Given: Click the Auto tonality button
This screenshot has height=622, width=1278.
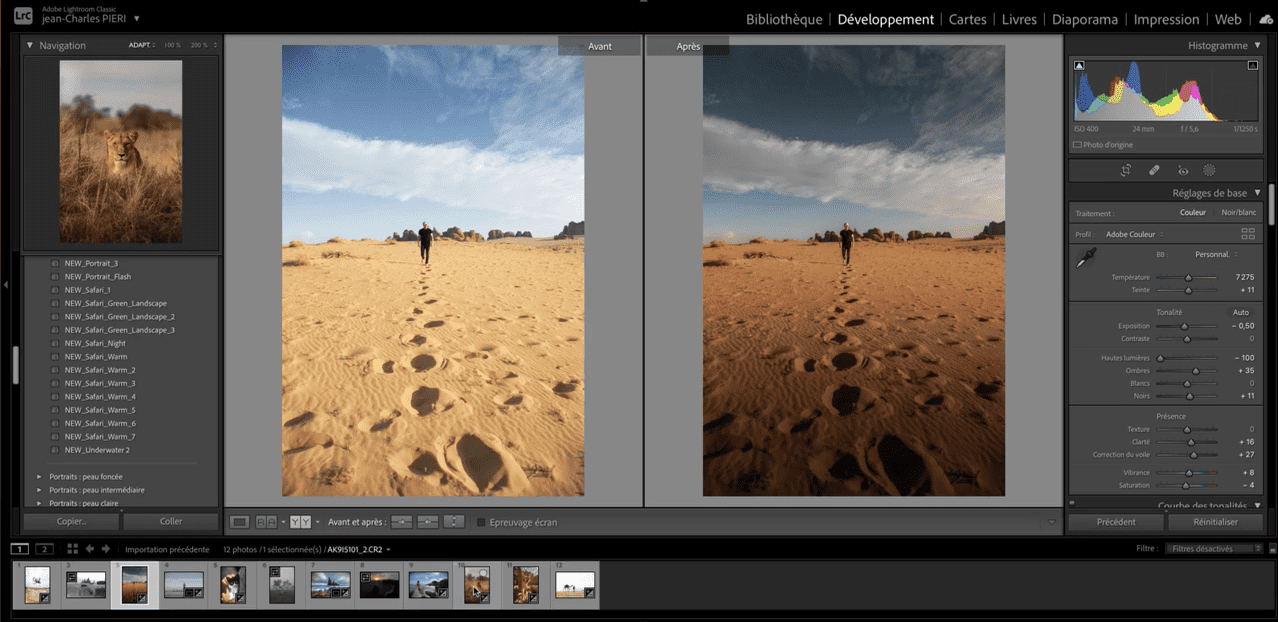Looking at the screenshot, I should (x=1241, y=312).
